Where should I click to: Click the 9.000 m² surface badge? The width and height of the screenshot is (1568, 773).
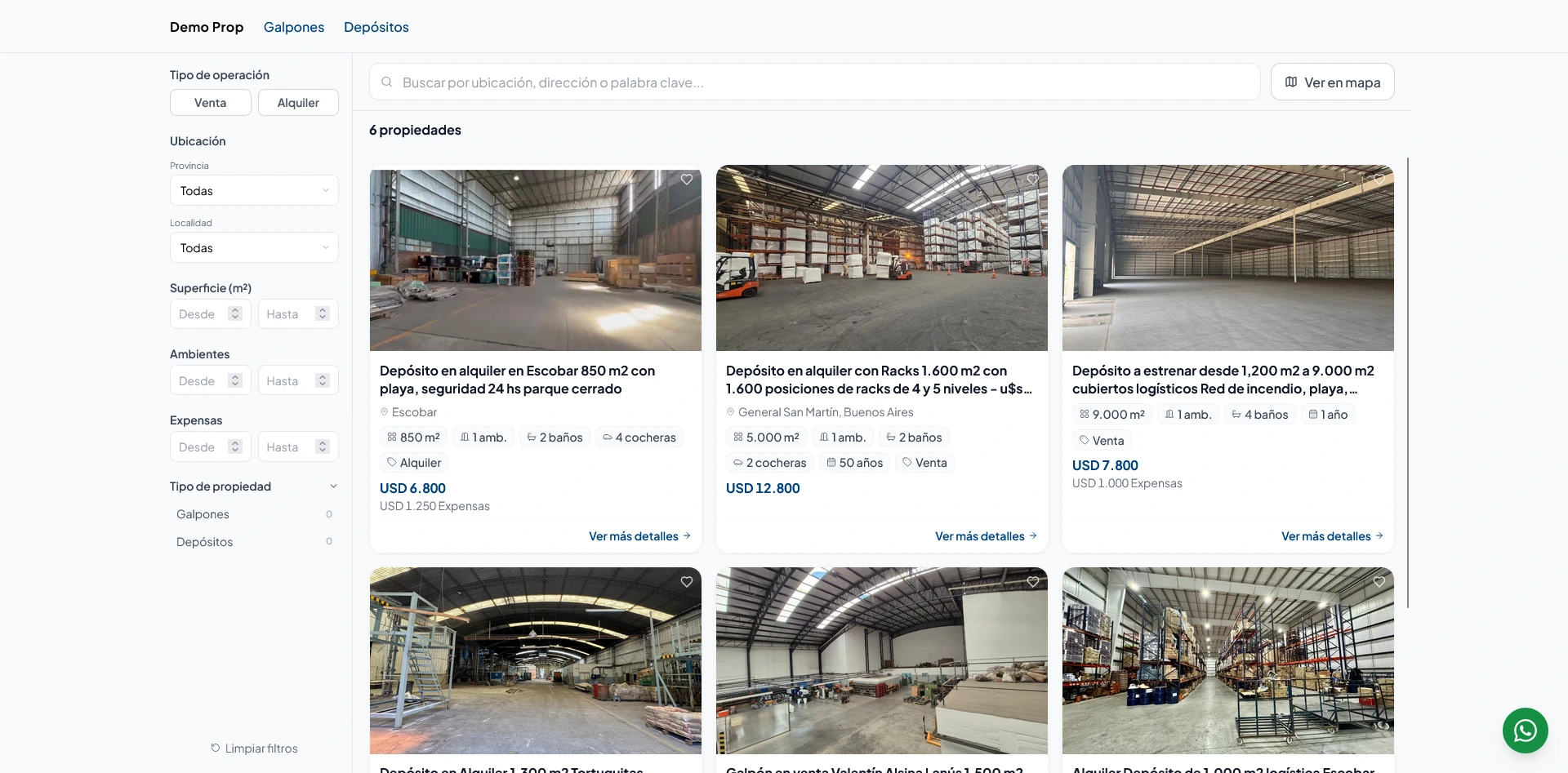[x=1112, y=415]
